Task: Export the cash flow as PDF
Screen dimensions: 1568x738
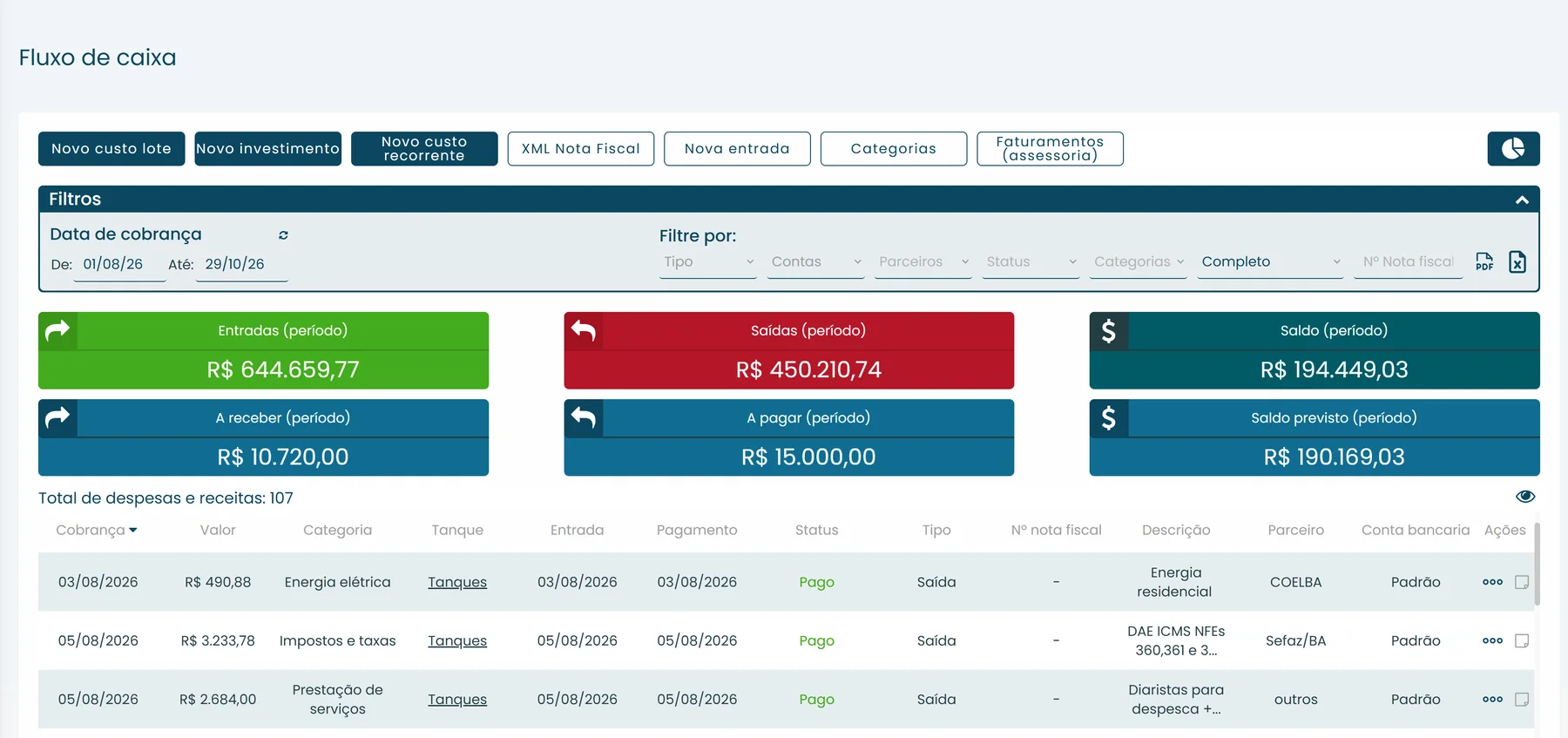Action: (x=1484, y=261)
